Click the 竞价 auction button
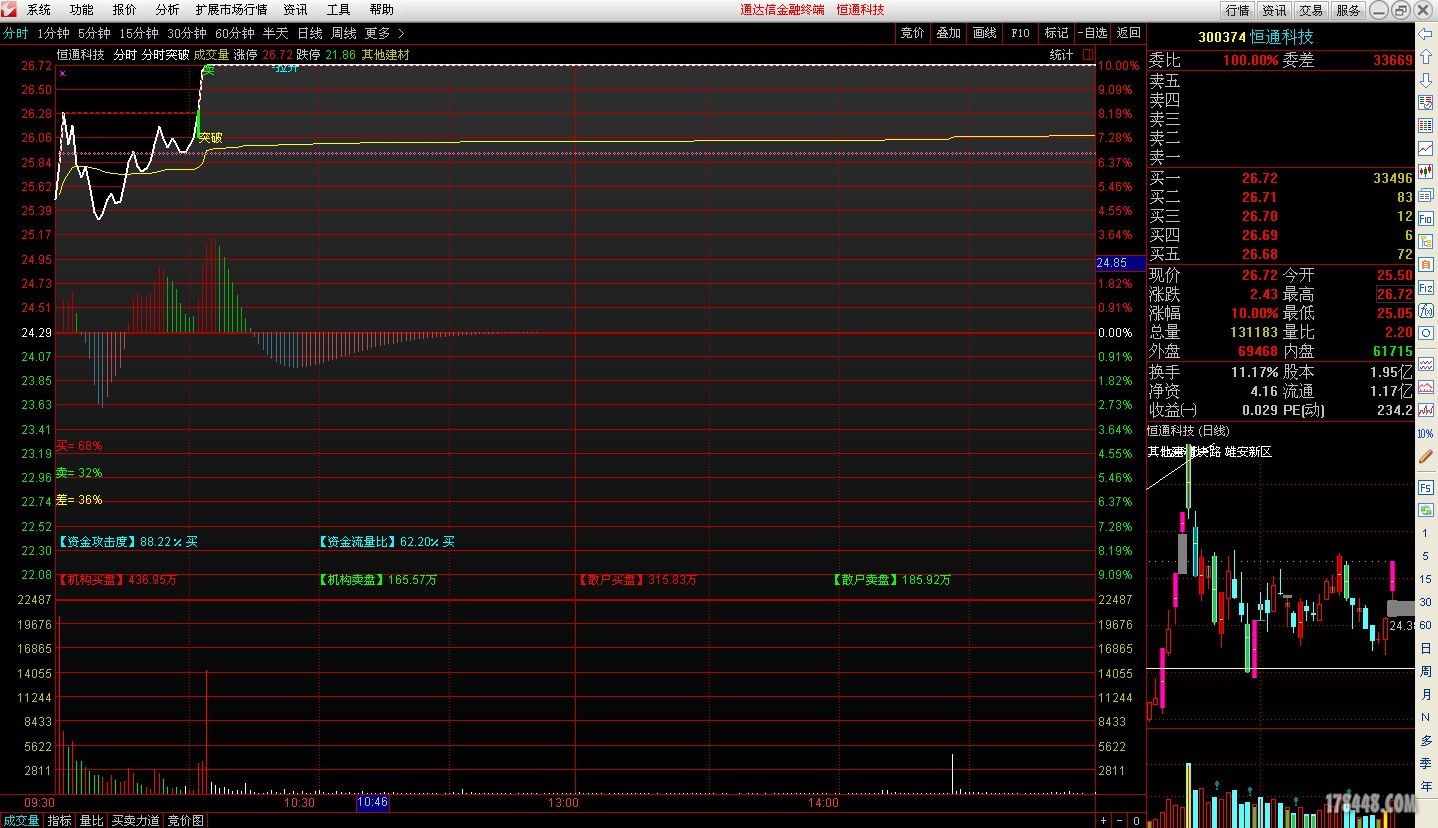Image resolution: width=1438 pixels, height=828 pixels. (x=912, y=33)
